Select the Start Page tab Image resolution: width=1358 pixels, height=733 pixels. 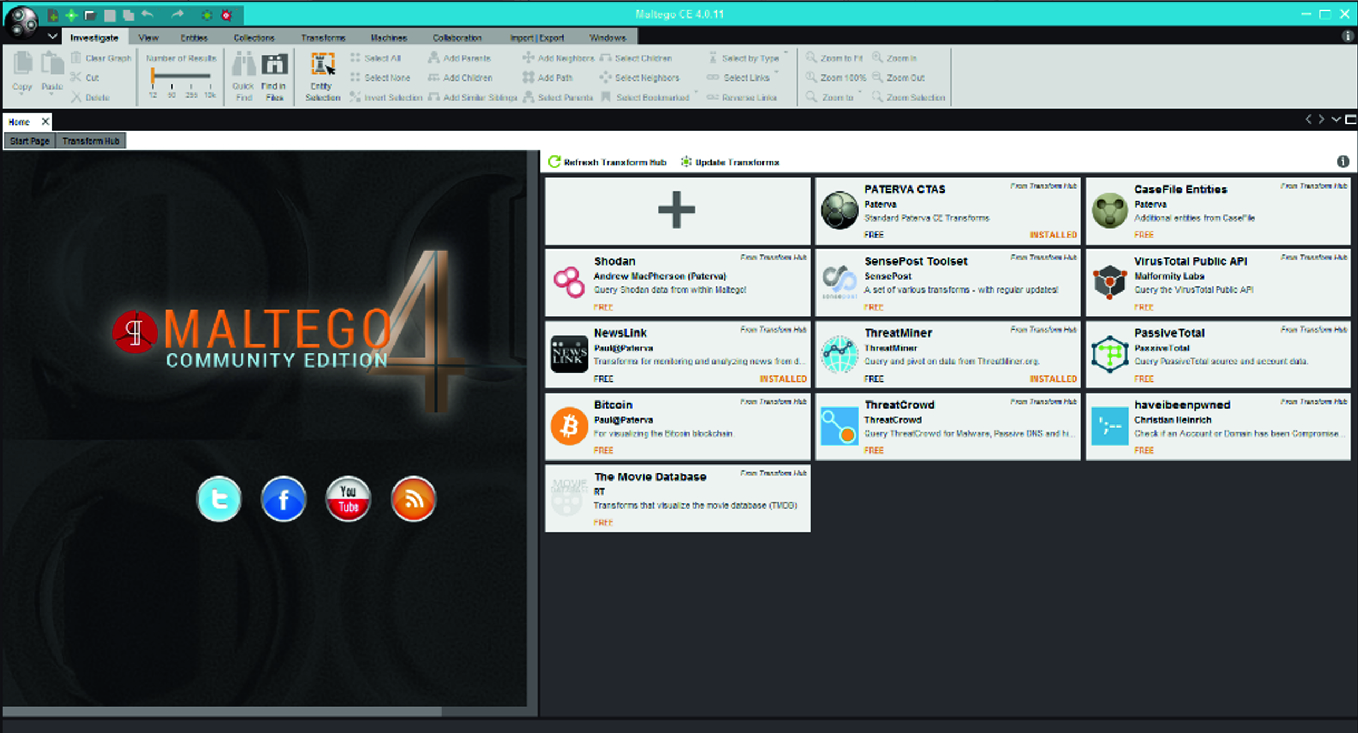[x=29, y=141]
